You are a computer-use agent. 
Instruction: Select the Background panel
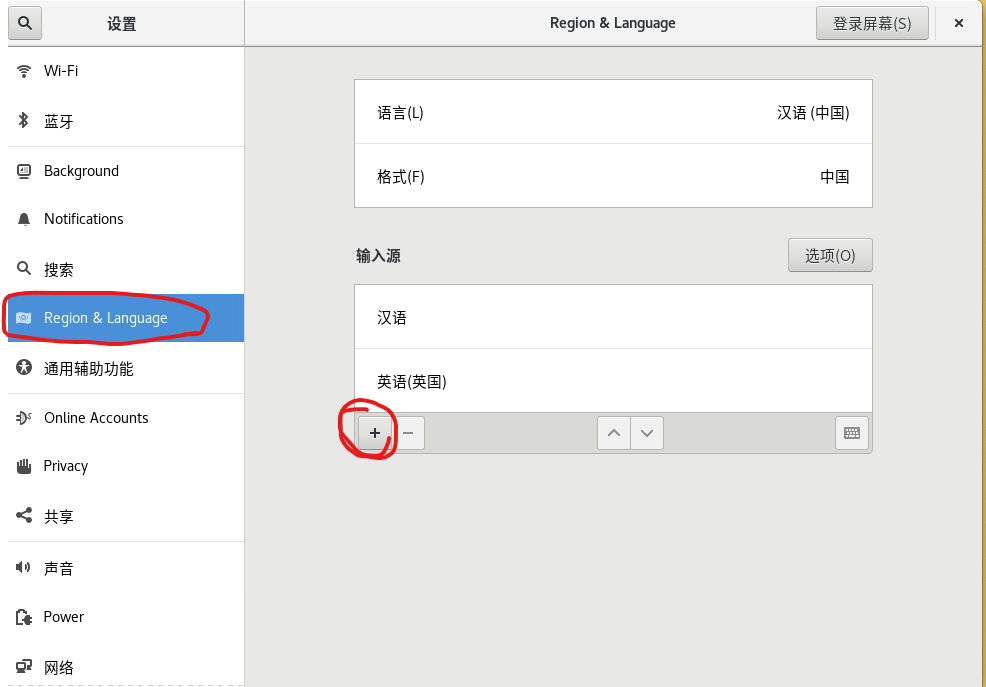point(126,171)
